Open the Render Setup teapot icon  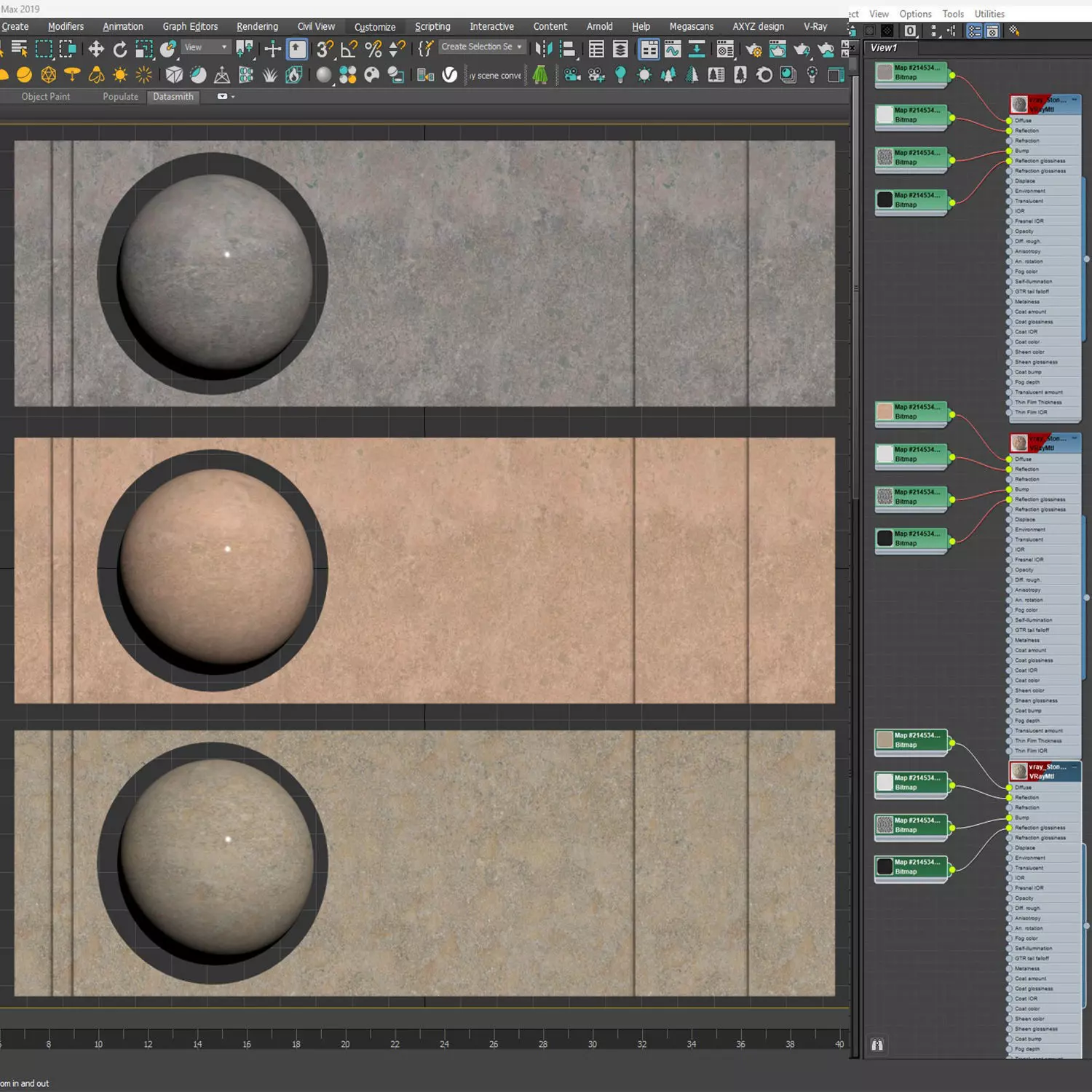(753, 50)
